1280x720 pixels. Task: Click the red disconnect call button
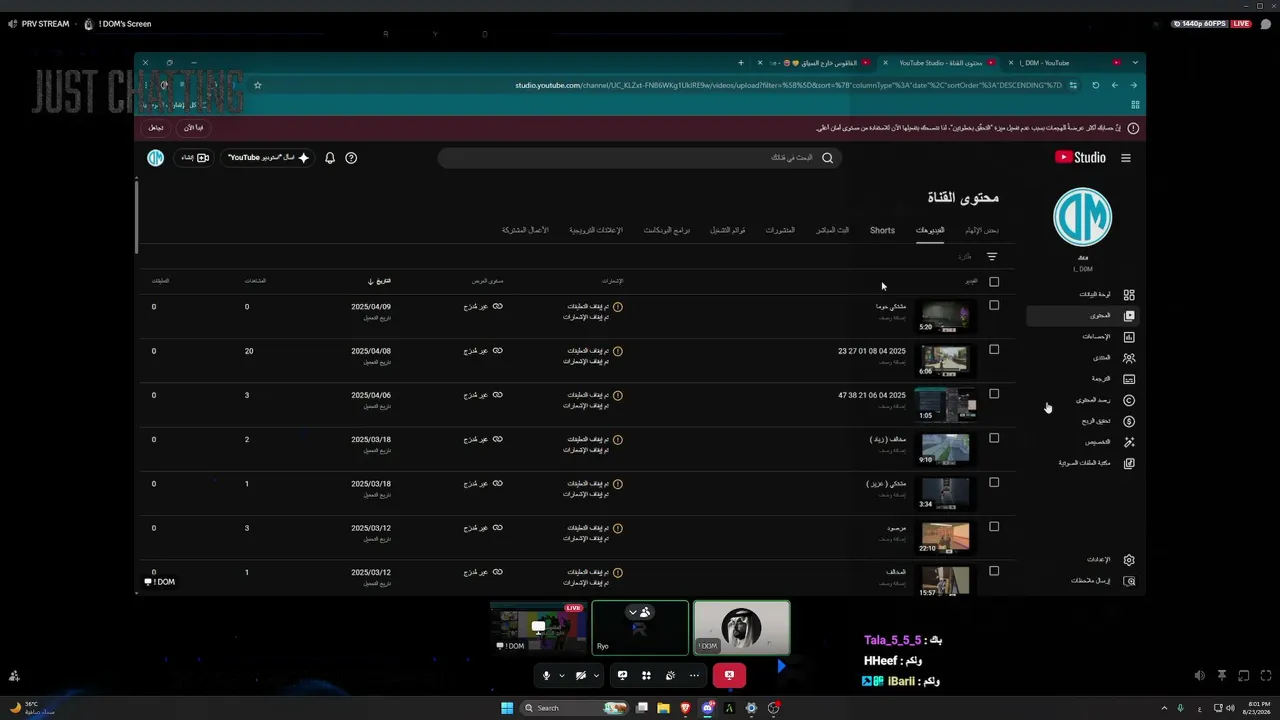tap(729, 675)
